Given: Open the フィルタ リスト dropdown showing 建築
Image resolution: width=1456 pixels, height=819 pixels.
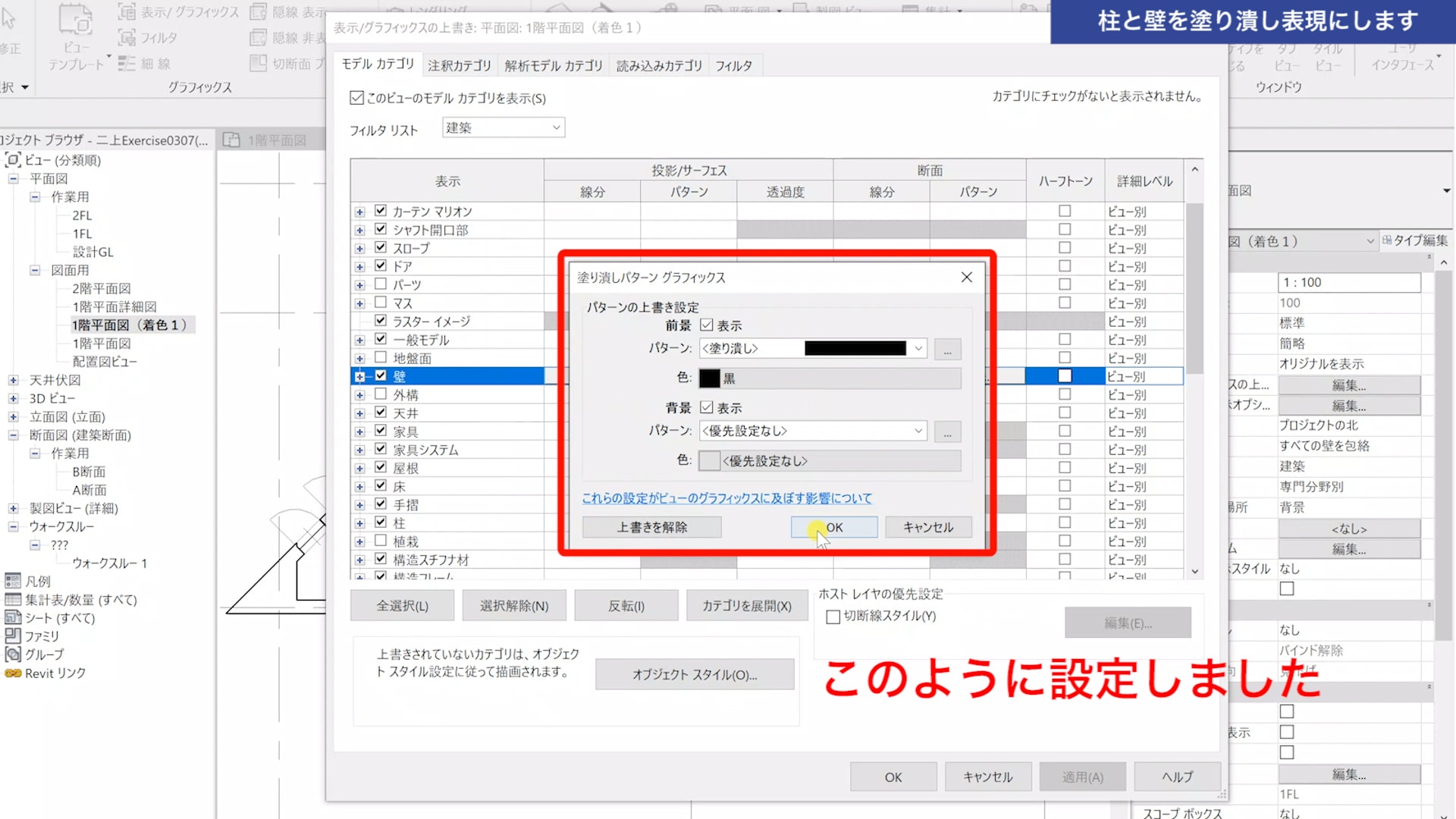Looking at the screenshot, I should pos(503,128).
